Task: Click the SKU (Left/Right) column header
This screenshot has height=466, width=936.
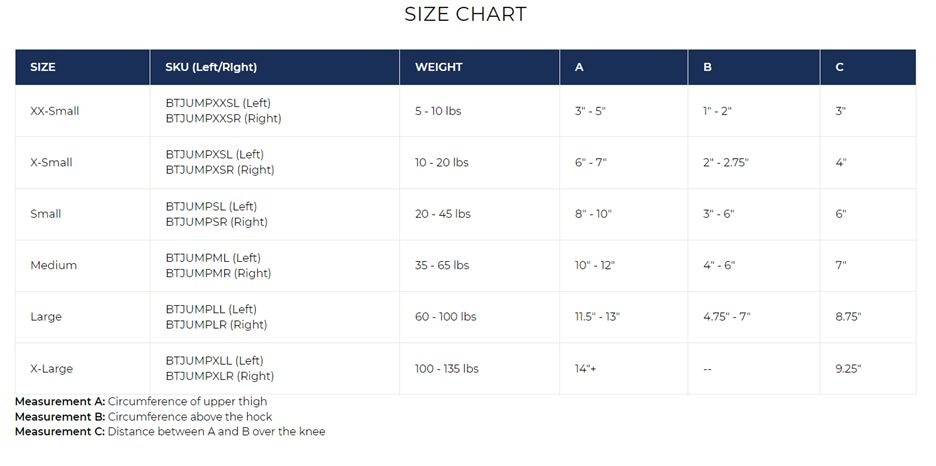Action: click(x=211, y=68)
